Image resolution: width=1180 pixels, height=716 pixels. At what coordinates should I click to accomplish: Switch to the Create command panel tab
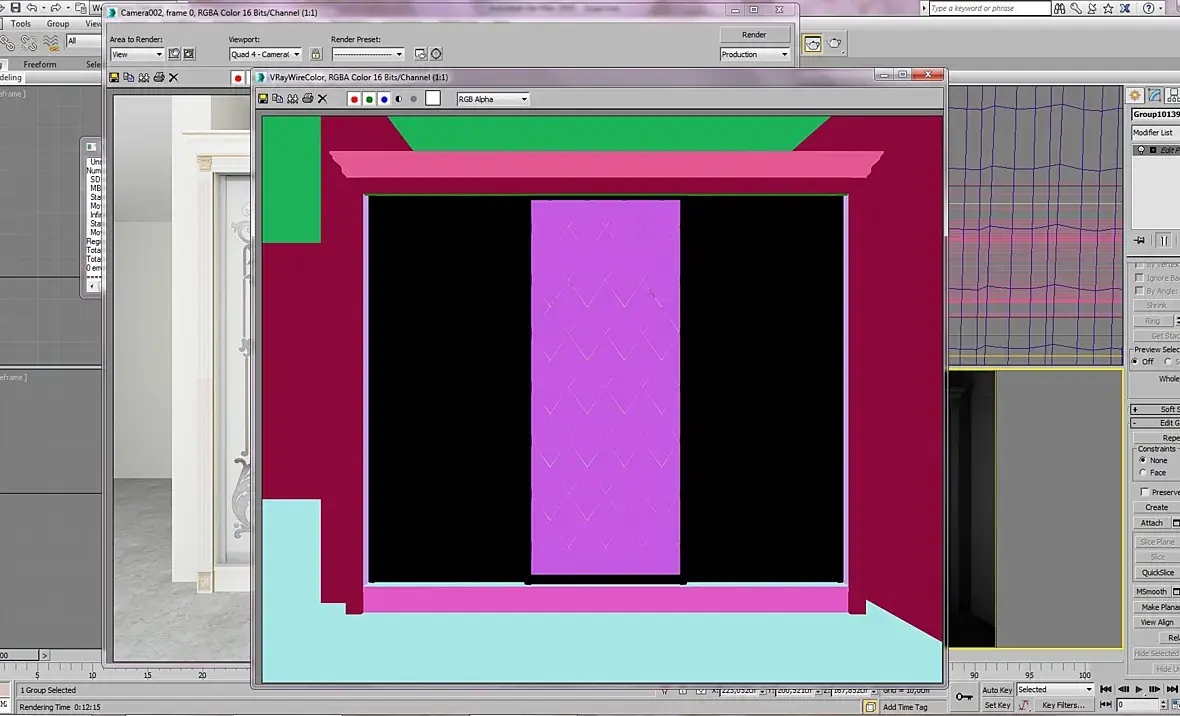tap(1135, 95)
